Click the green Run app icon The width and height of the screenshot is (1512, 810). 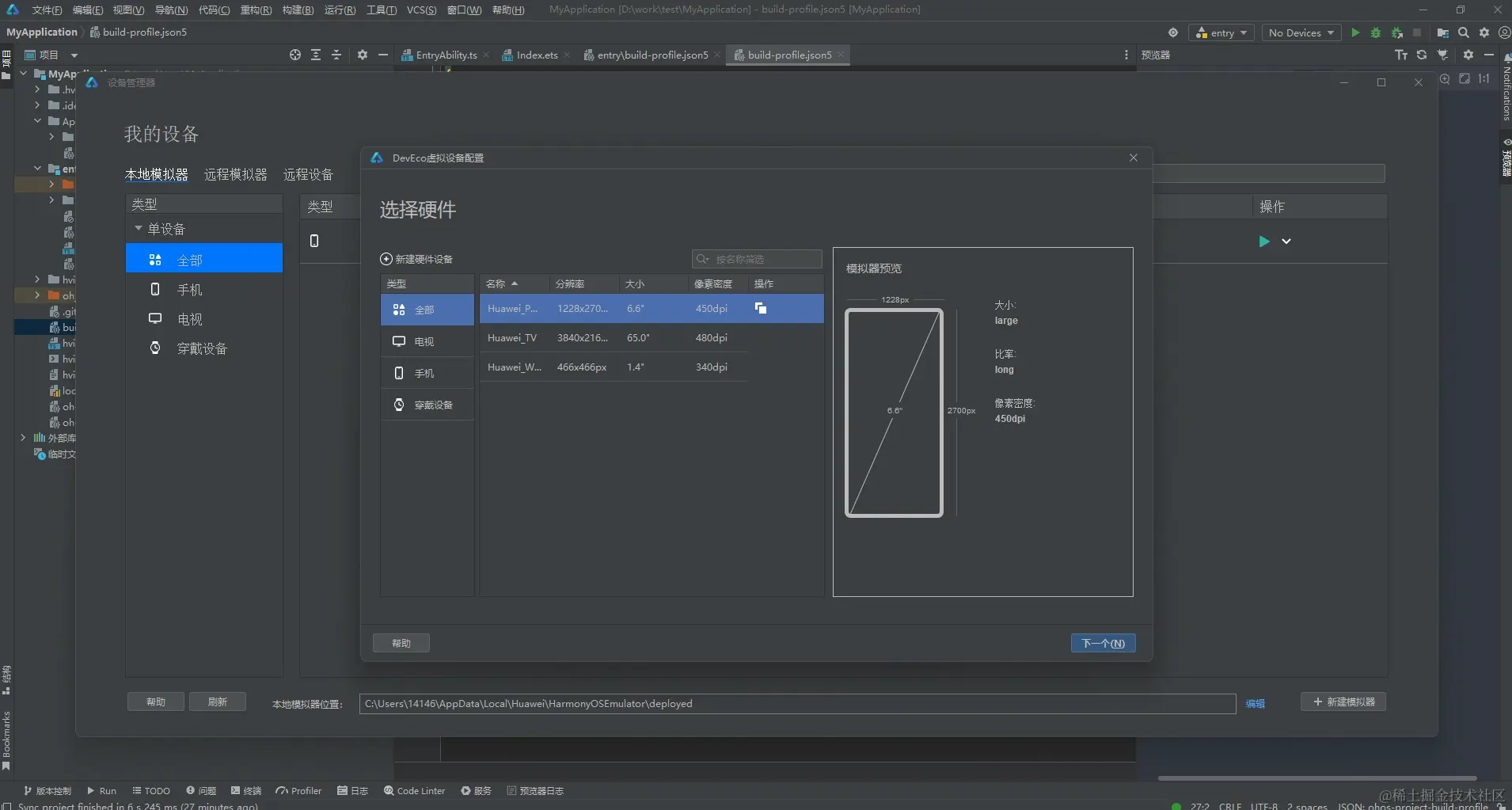[1355, 32]
